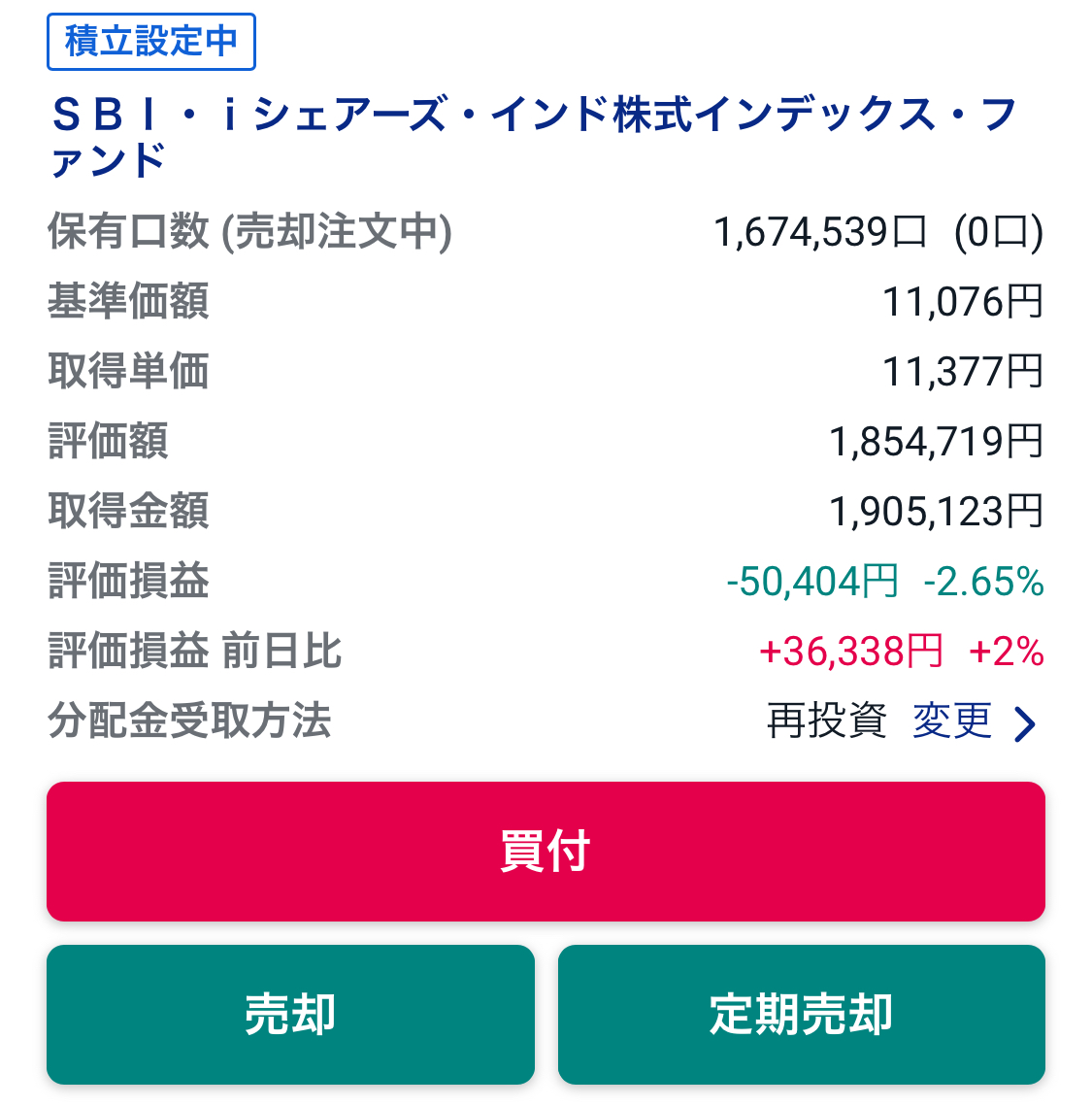Select the 1,674,539口 holdings value
This screenshot has height=1106, width=1092.
pyautogui.click(x=819, y=233)
